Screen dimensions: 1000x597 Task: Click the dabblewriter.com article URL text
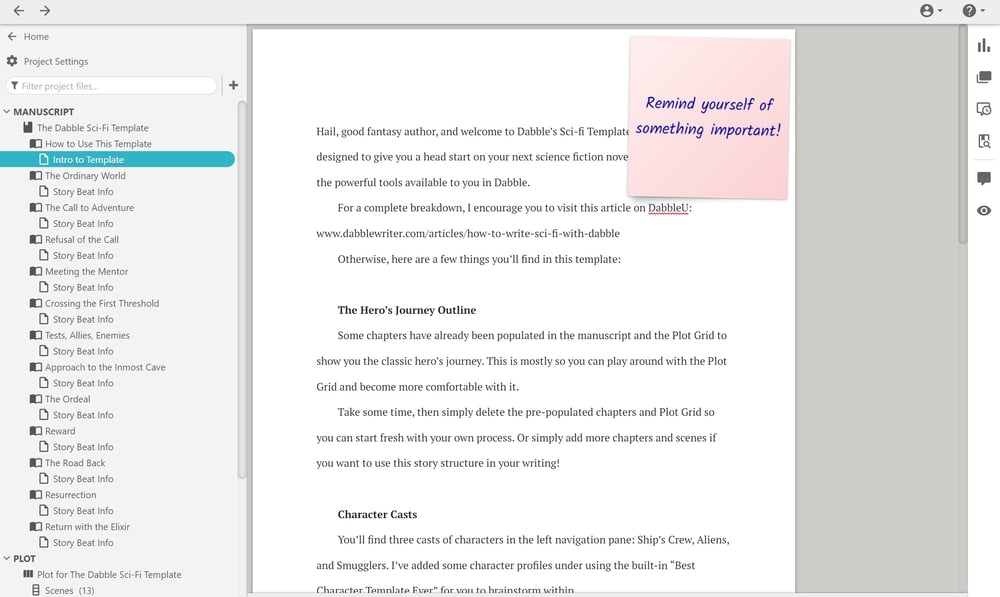pos(468,233)
